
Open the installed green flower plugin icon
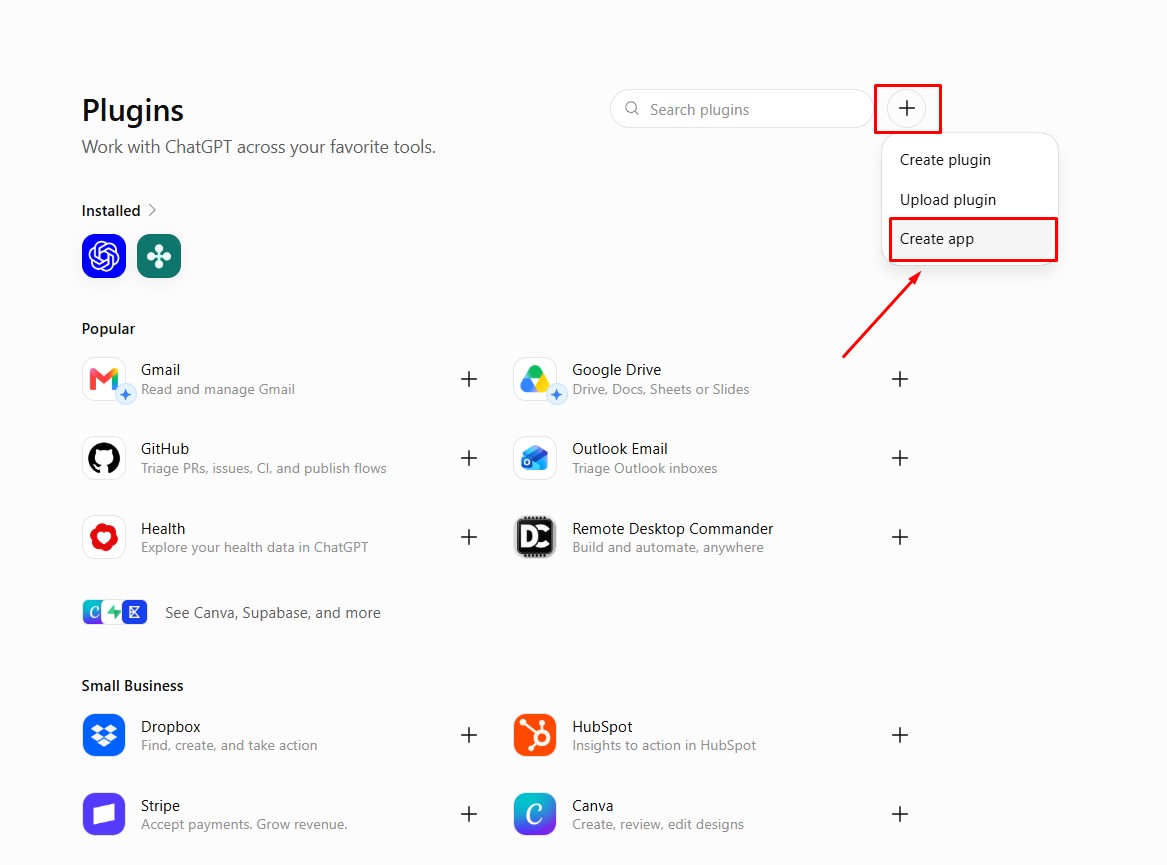pyautogui.click(x=159, y=256)
